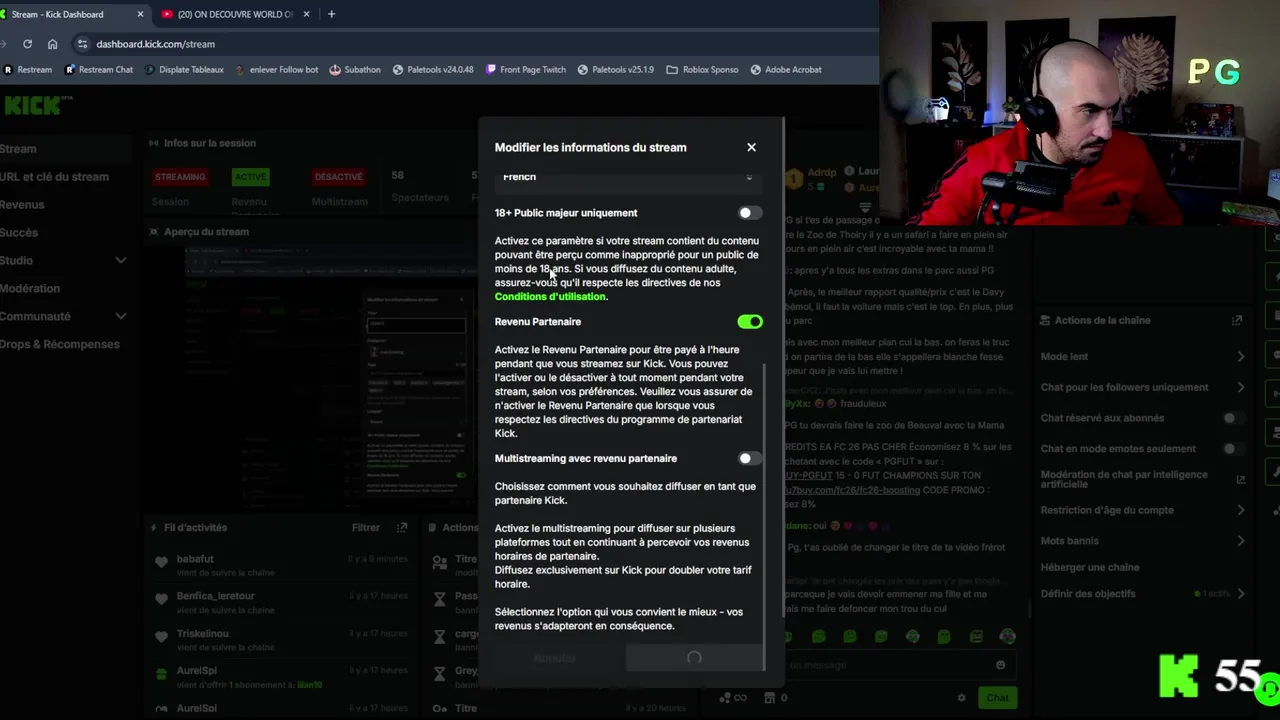
Task: Open Mode lent settings
Action: point(1143,357)
